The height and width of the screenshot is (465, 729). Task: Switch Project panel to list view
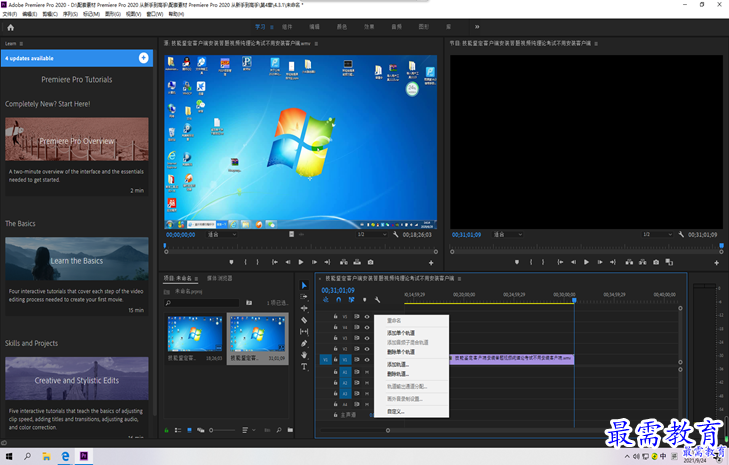tap(178, 430)
